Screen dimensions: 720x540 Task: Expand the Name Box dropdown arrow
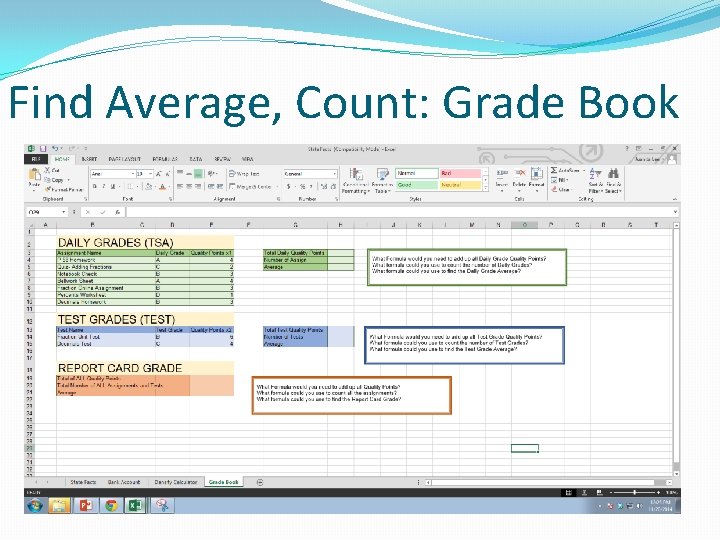click(63, 212)
